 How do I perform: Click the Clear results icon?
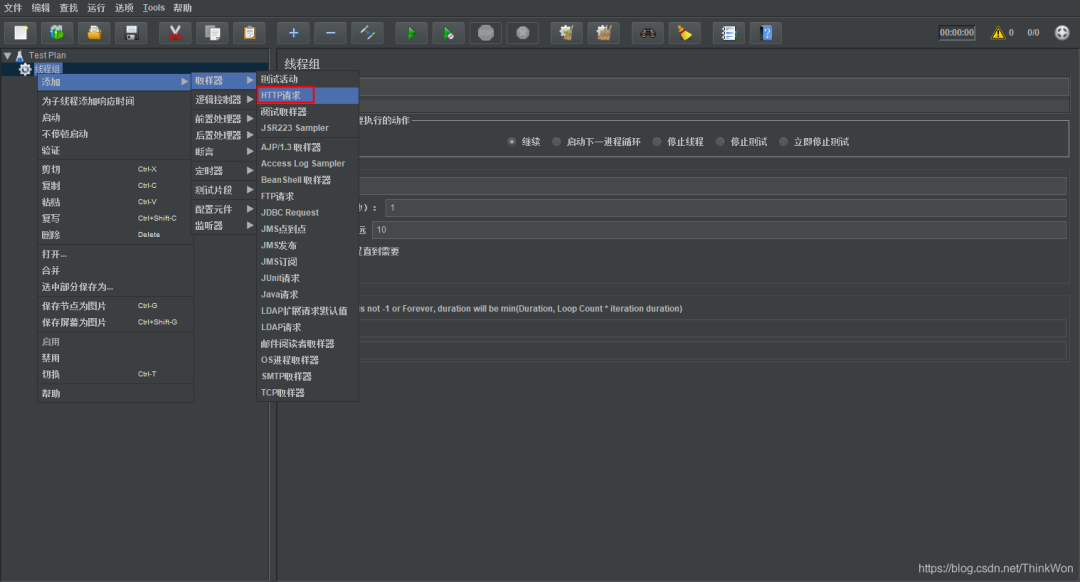566,33
